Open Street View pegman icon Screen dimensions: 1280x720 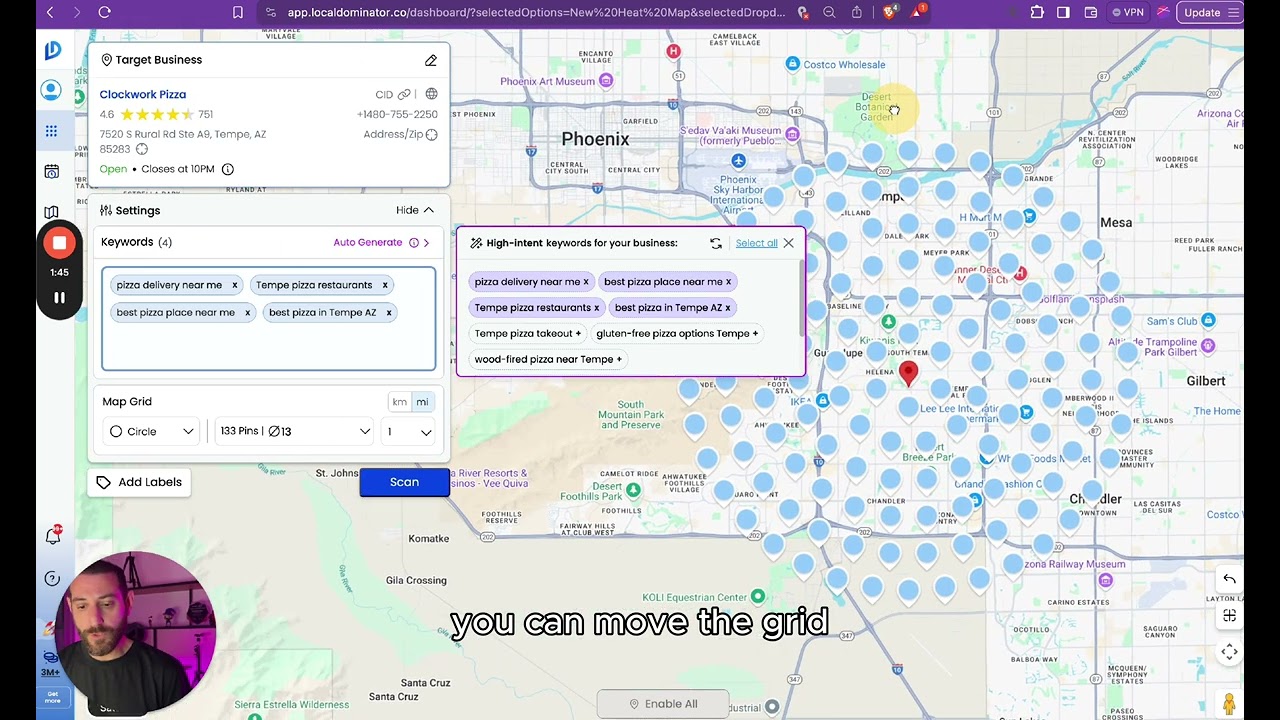pos(1229,704)
